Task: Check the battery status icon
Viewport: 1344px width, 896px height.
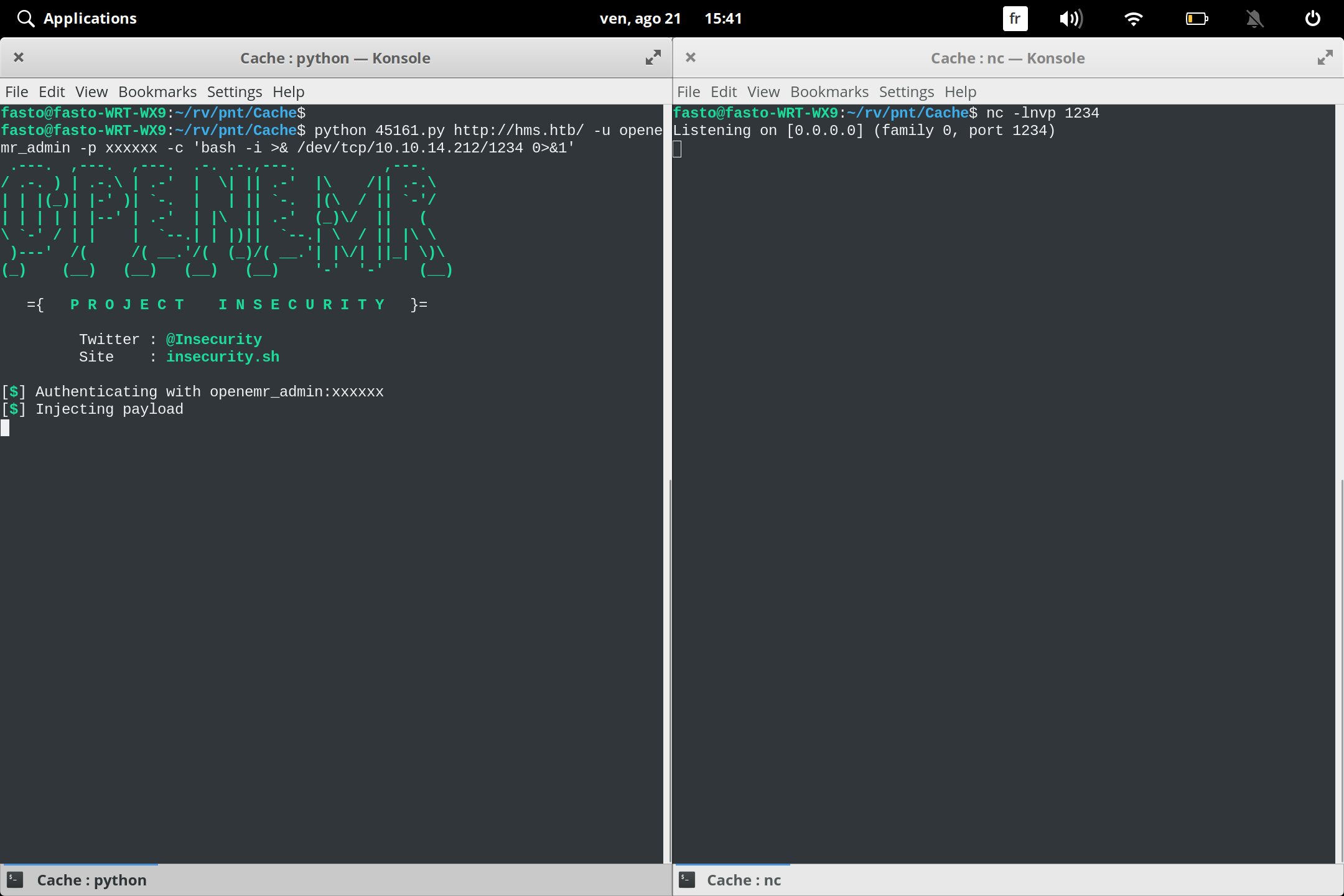Action: (1195, 19)
